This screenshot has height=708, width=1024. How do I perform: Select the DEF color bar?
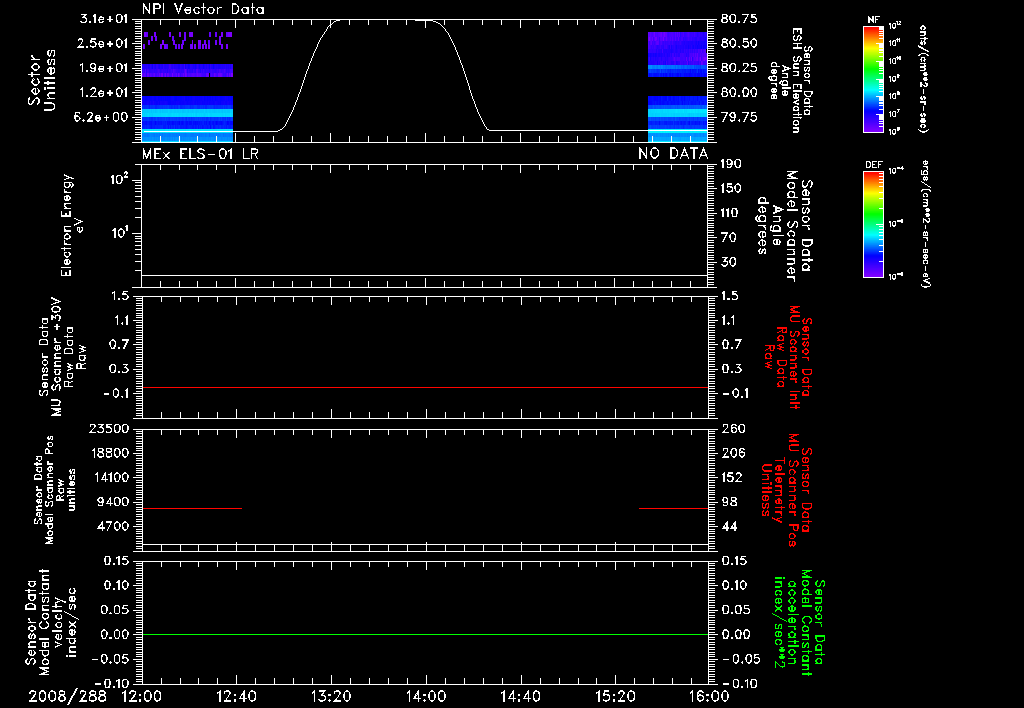tap(873, 224)
